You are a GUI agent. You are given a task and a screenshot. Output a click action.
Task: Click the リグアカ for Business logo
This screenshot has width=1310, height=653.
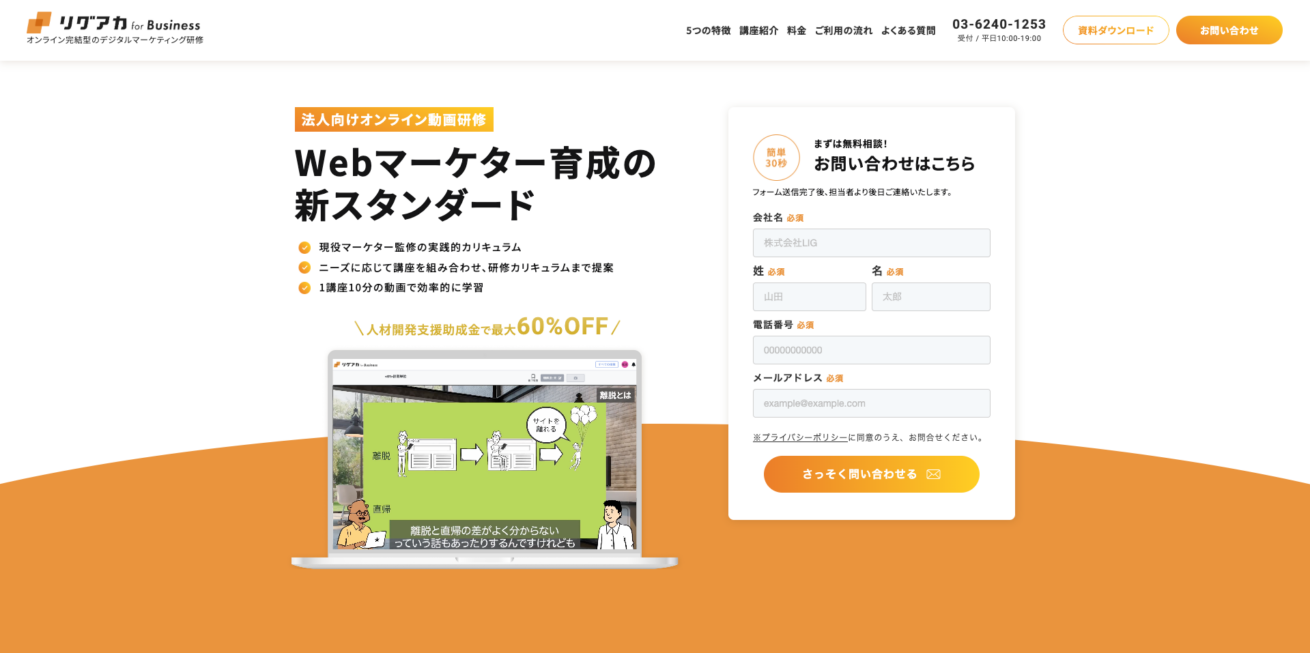pyautogui.click(x=114, y=28)
